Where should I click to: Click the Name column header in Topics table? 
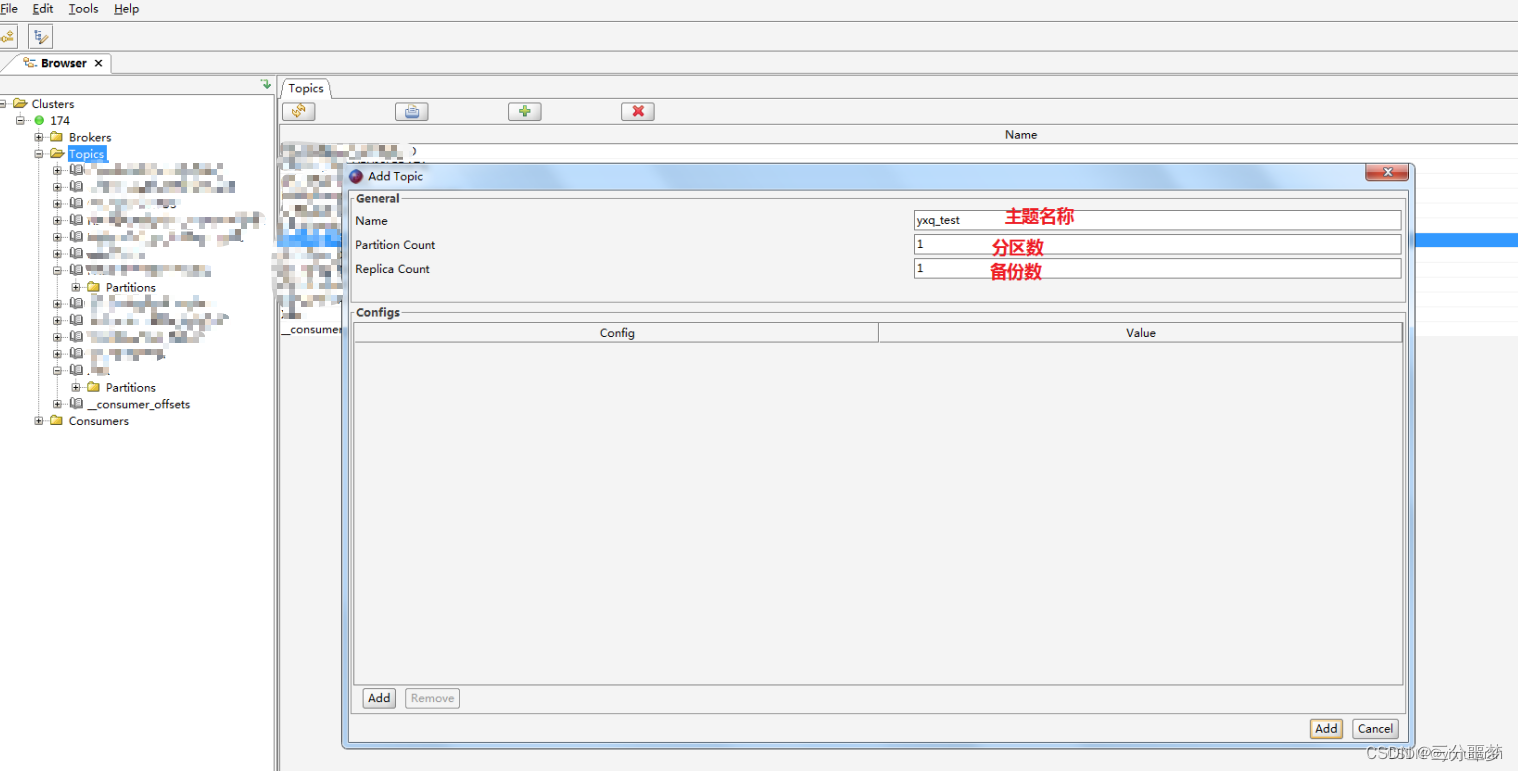point(1020,134)
